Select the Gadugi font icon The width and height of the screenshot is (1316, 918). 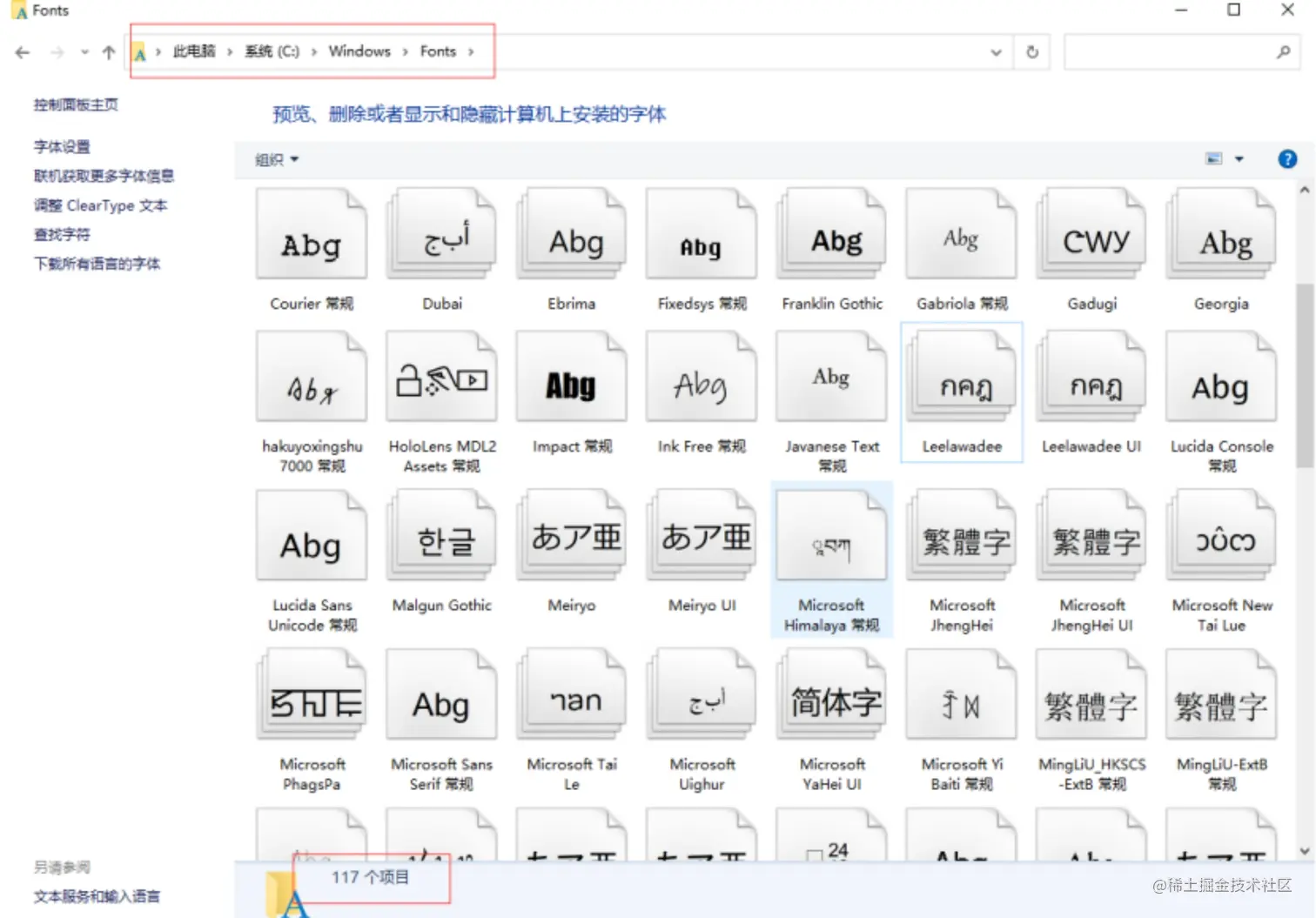(1092, 234)
